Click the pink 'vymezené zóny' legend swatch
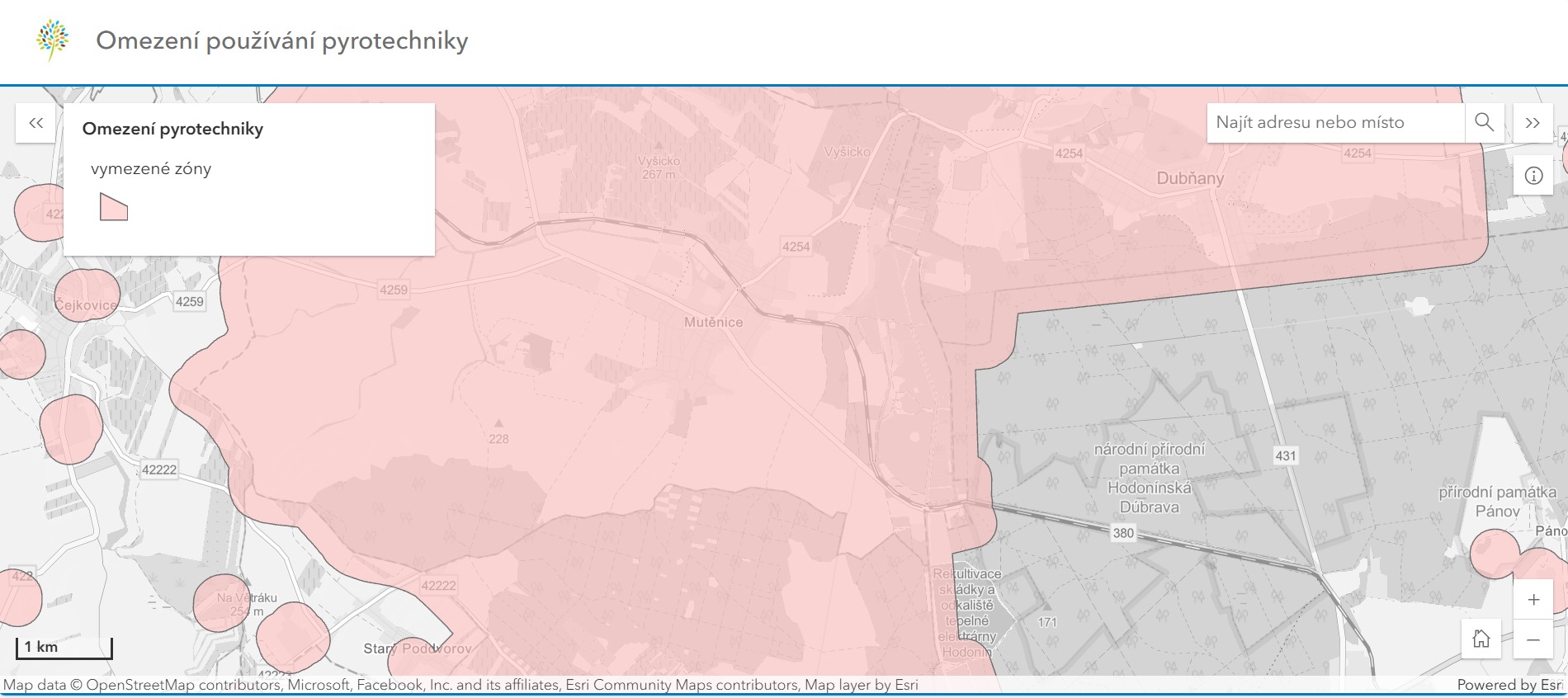The height and width of the screenshot is (698, 1568). [x=113, y=207]
